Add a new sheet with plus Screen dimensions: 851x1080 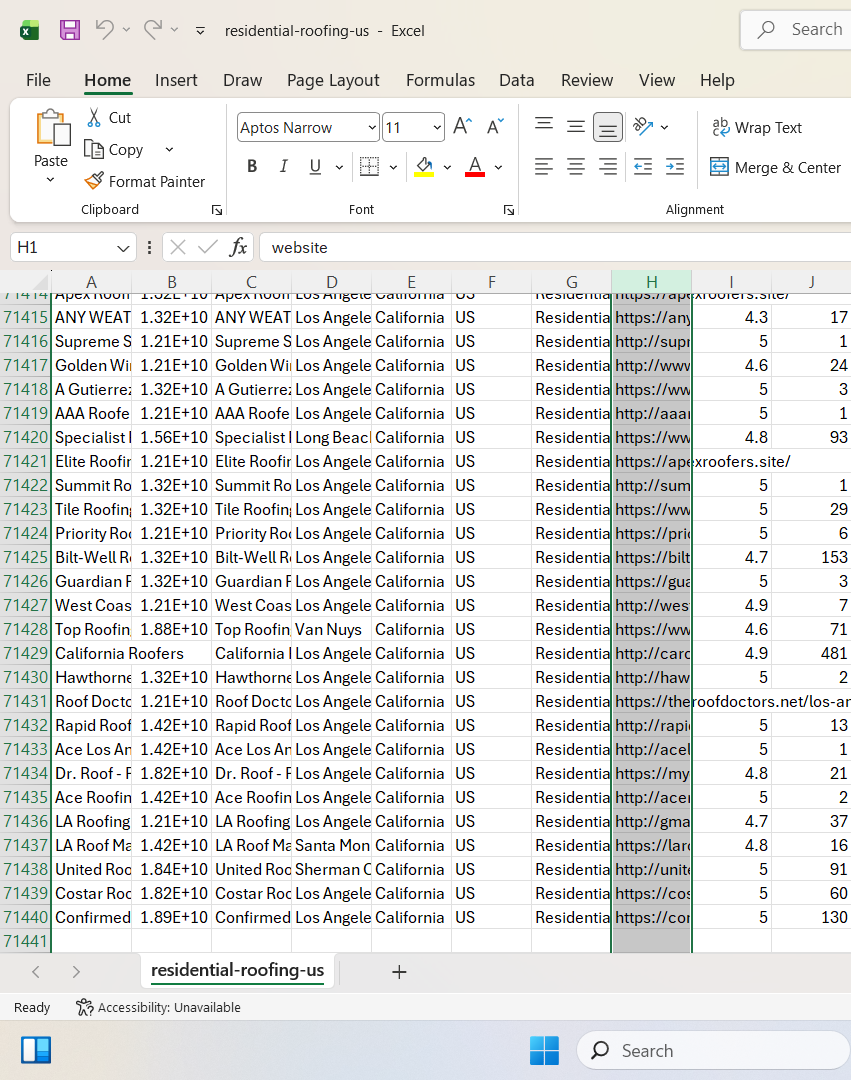pos(399,972)
